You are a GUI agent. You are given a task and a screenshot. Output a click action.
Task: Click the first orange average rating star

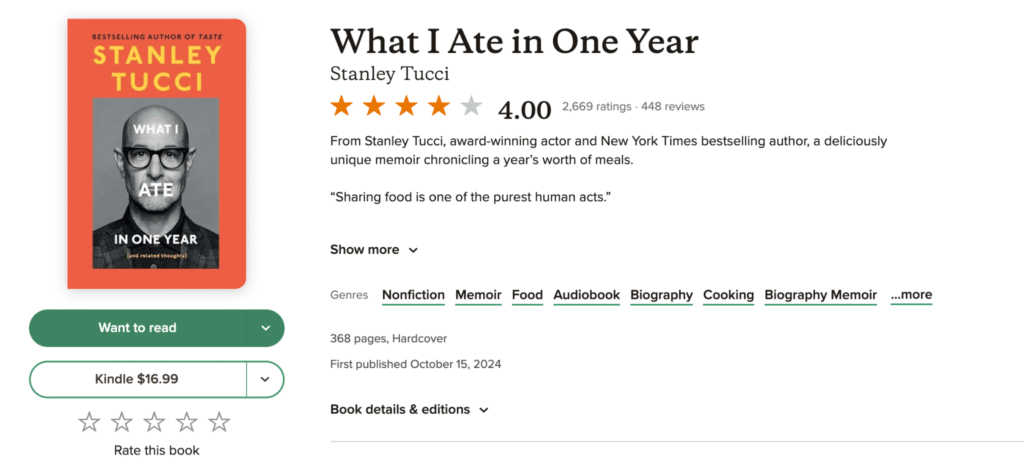pos(341,106)
